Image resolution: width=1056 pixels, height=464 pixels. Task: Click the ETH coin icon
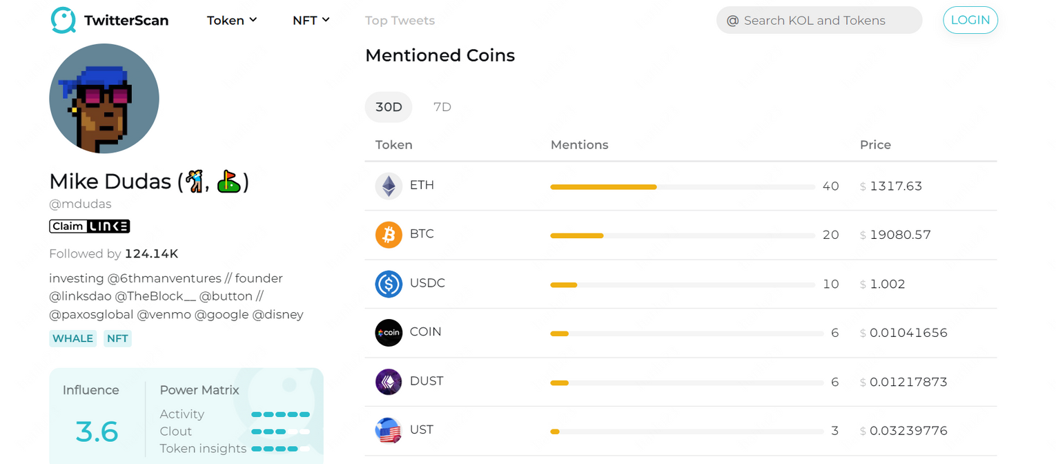pyautogui.click(x=388, y=186)
